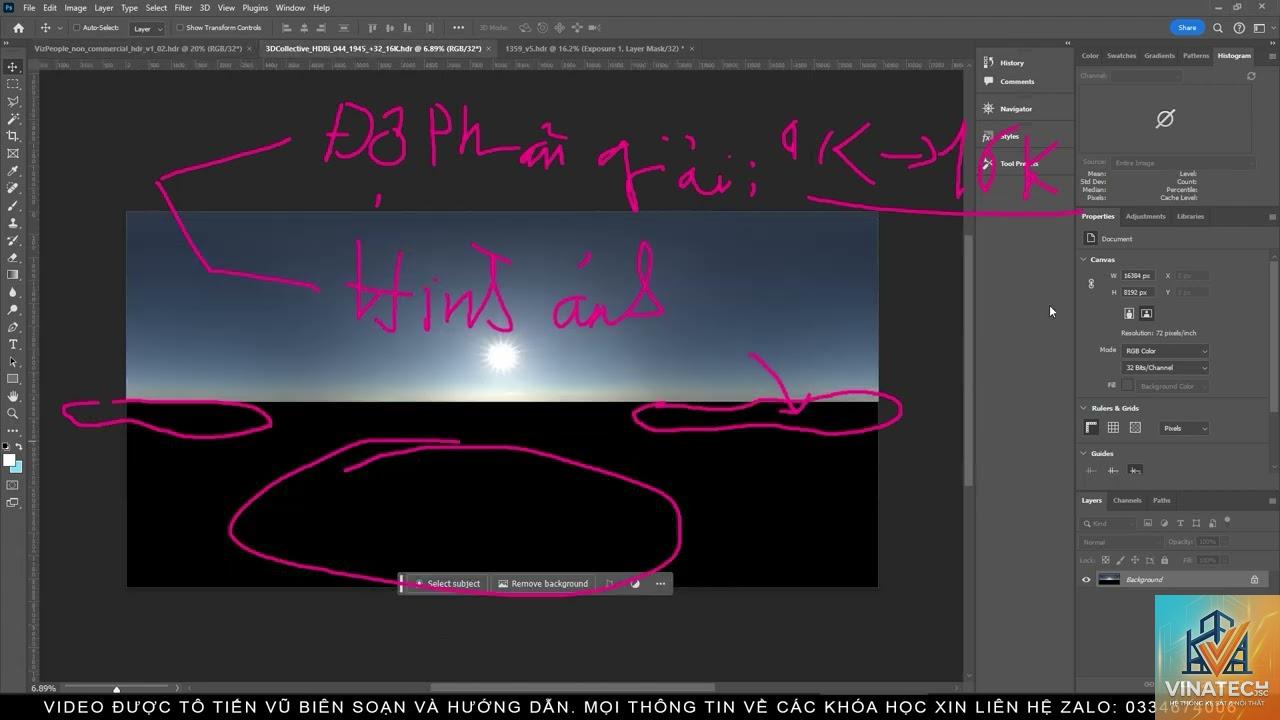Select the Rectangle shape tool

coord(13,379)
